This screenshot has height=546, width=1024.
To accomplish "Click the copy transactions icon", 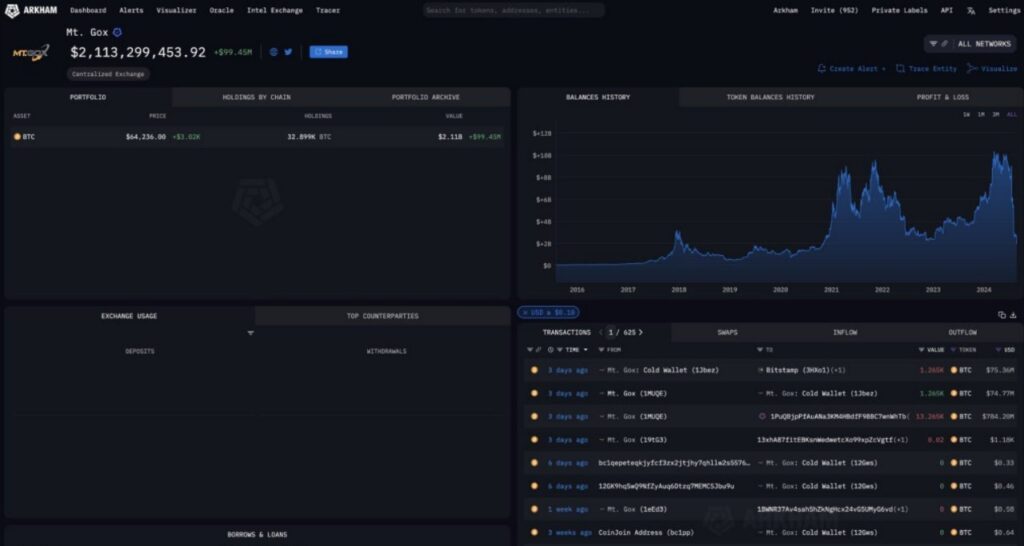I will click(1002, 315).
